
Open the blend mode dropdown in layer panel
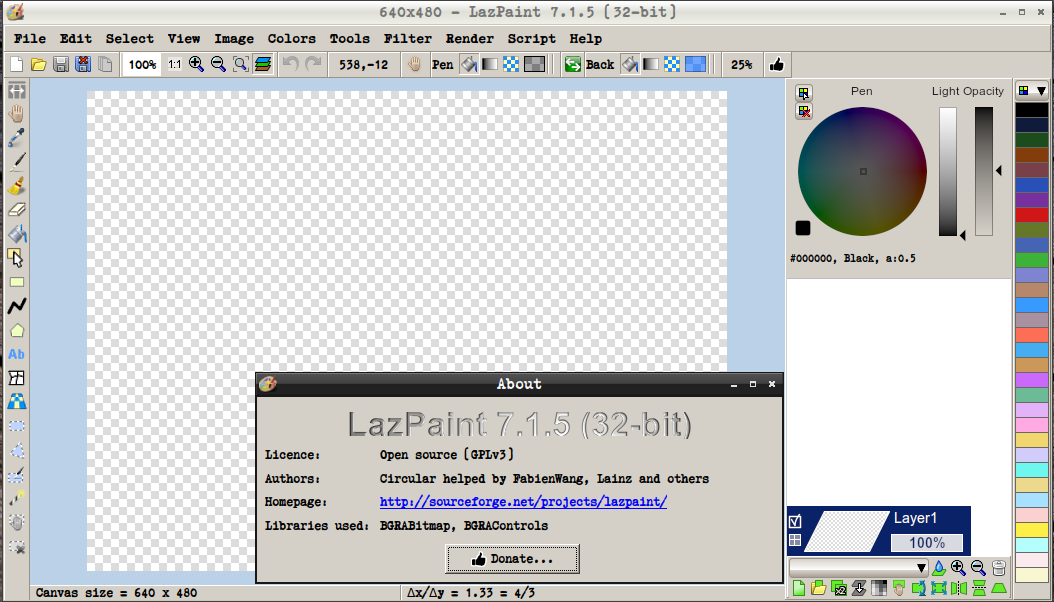coord(858,568)
